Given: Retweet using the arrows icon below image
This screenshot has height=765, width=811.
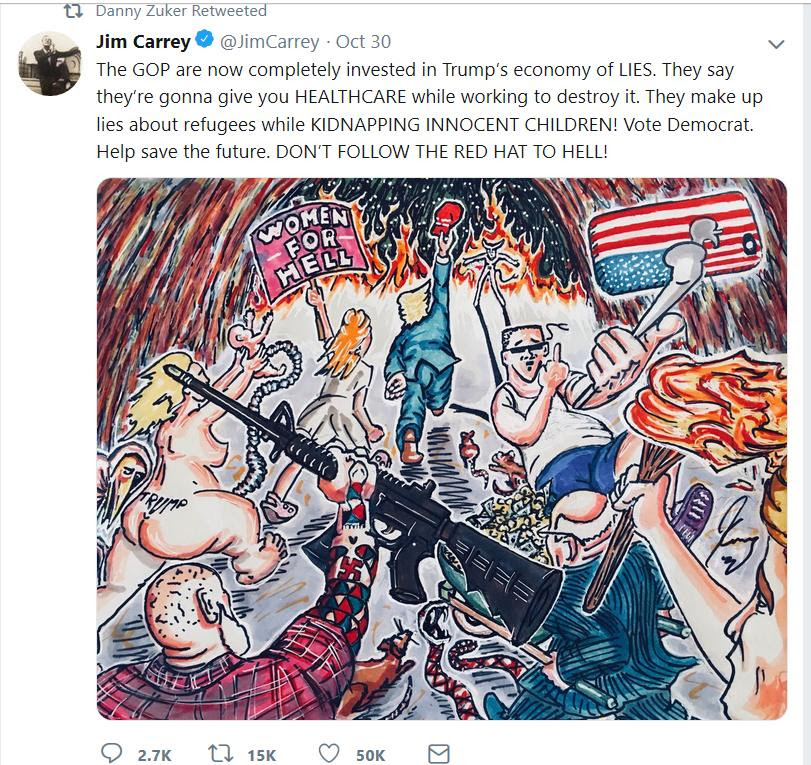Looking at the screenshot, I should tap(220, 753).
